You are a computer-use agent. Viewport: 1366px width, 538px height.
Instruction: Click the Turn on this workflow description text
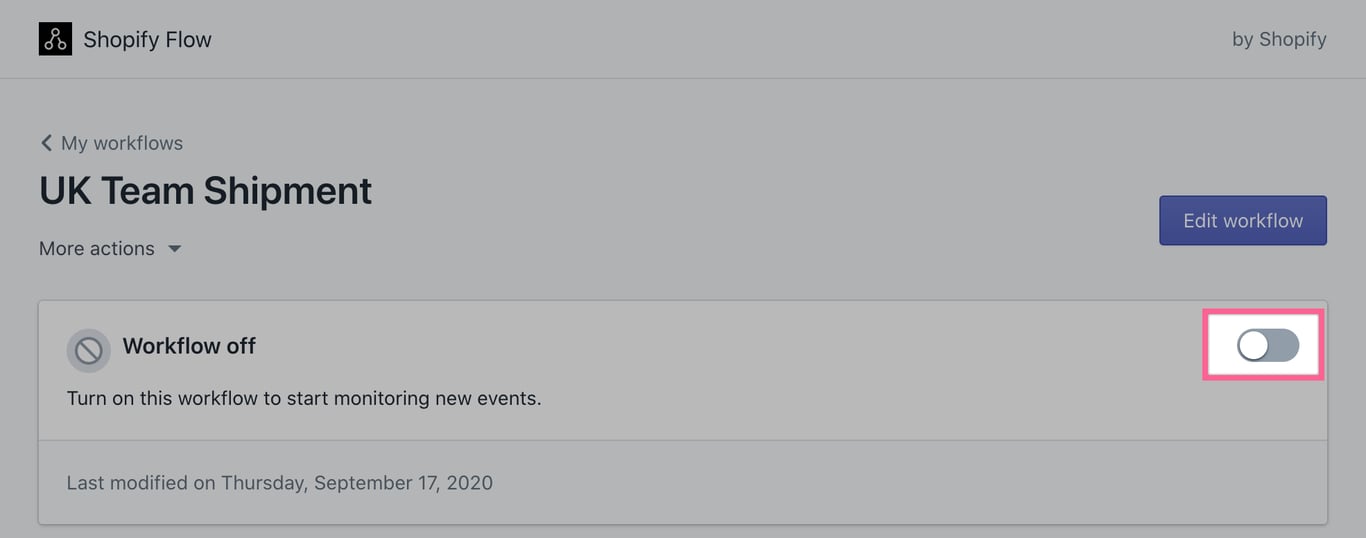click(x=304, y=398)
